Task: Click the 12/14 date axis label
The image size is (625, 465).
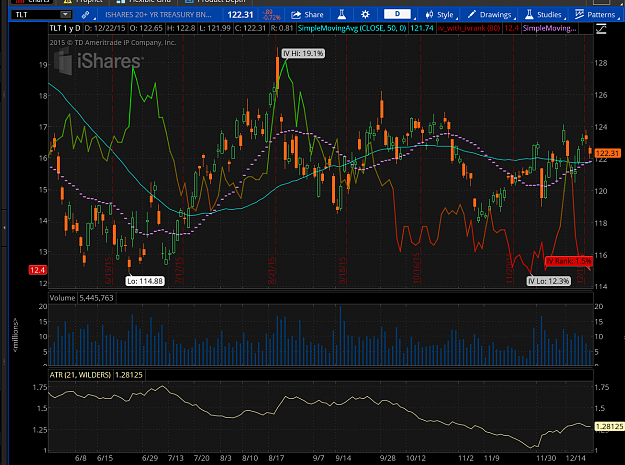Action: point(575,458)
